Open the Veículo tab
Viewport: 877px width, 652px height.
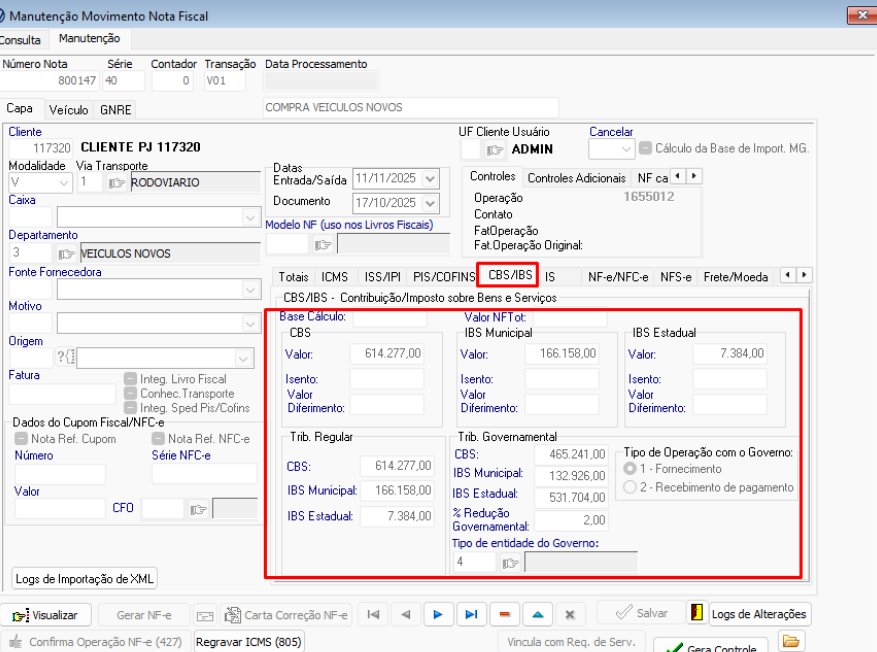[x=68, y=110]
